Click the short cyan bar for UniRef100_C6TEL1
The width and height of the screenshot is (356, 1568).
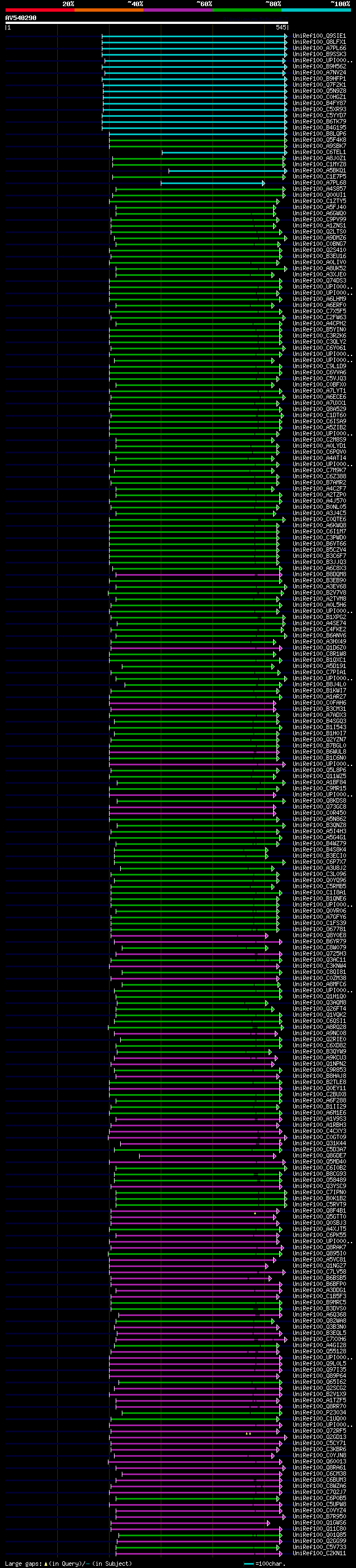click(x=224, y=152)
